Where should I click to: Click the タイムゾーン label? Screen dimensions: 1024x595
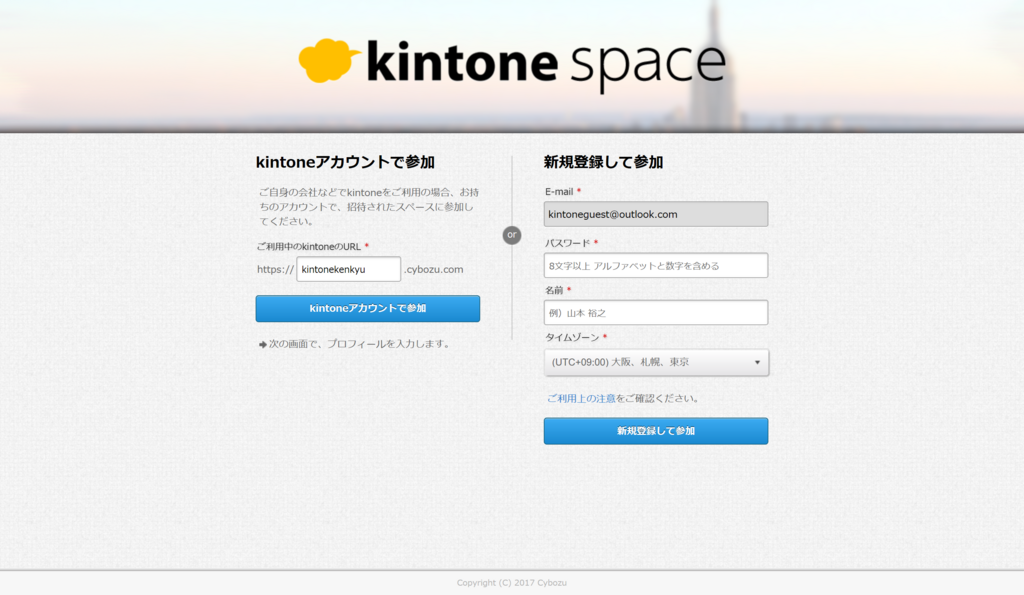[572, 338]
